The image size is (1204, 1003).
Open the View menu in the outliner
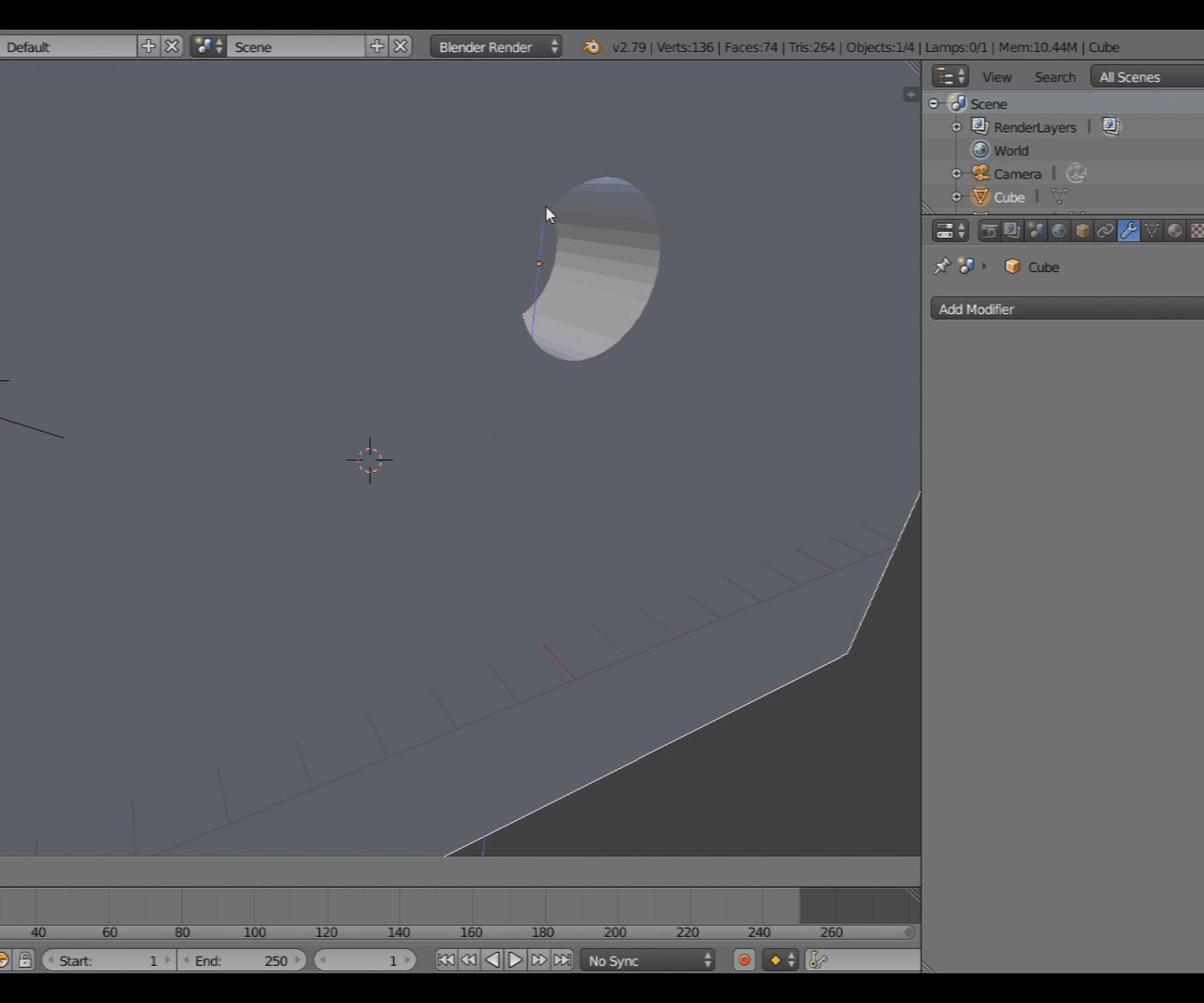(997, 76)
